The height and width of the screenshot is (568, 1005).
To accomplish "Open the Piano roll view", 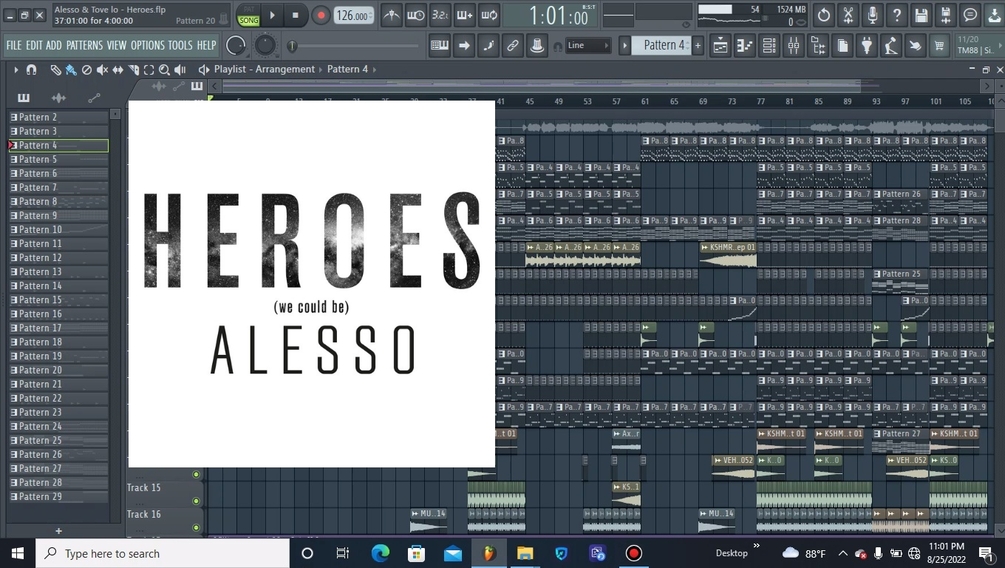I will coord(745,46).
